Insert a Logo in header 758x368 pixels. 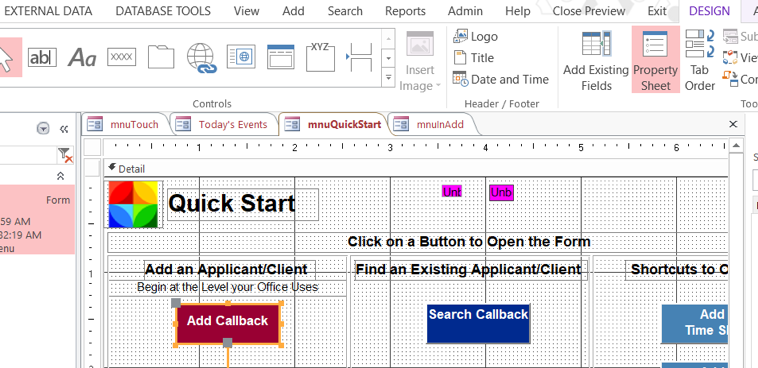(475, 36)
